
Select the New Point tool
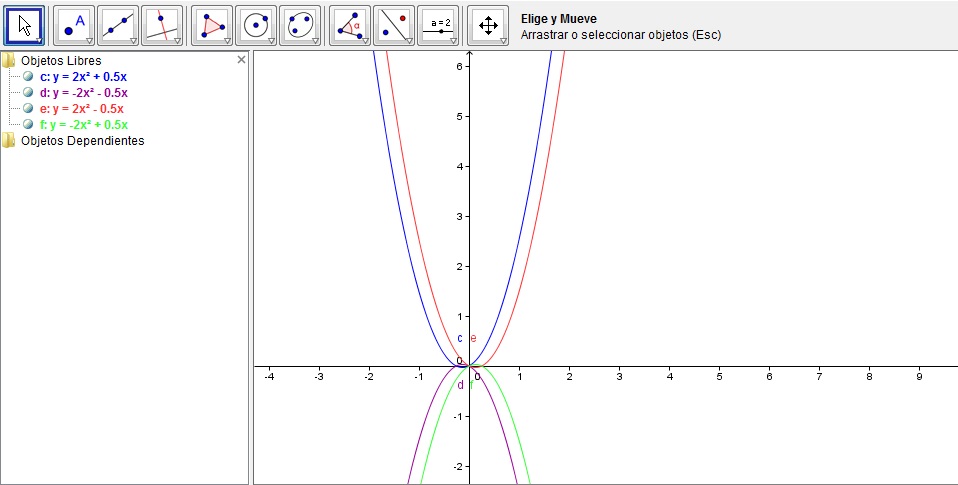click(x=74, y=26)
